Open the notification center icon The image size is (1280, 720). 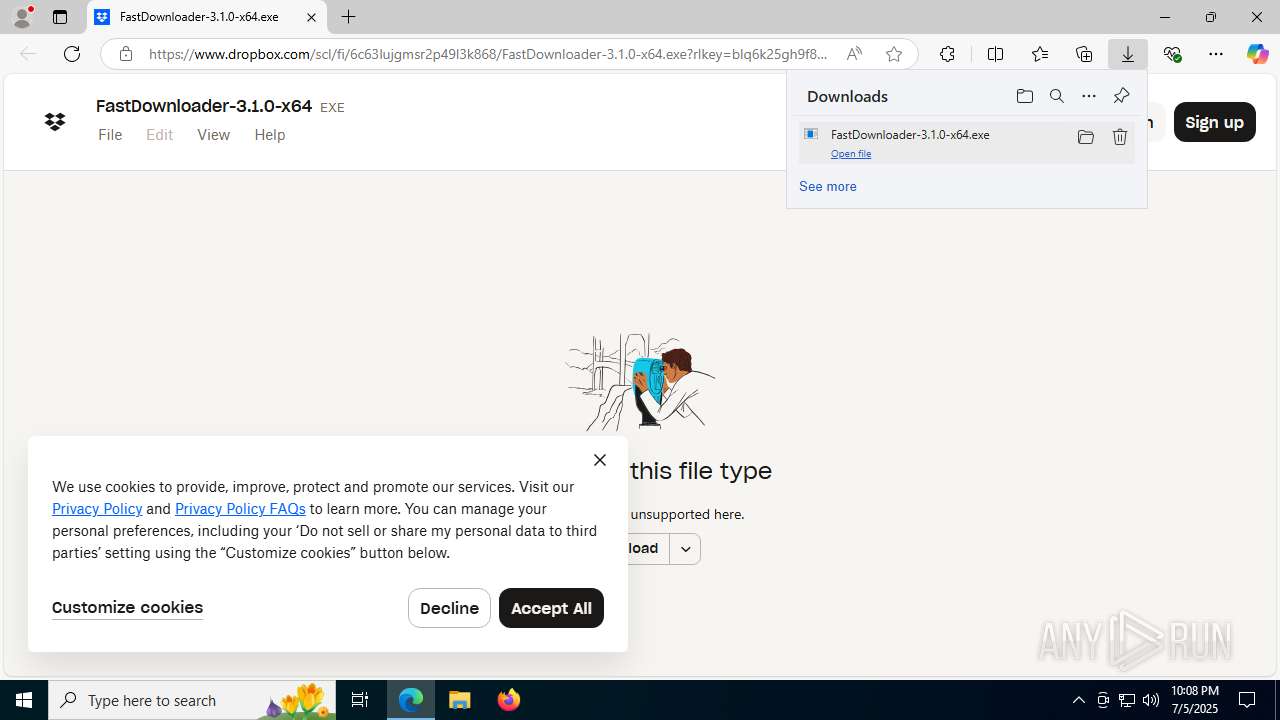coord(1248,700)
